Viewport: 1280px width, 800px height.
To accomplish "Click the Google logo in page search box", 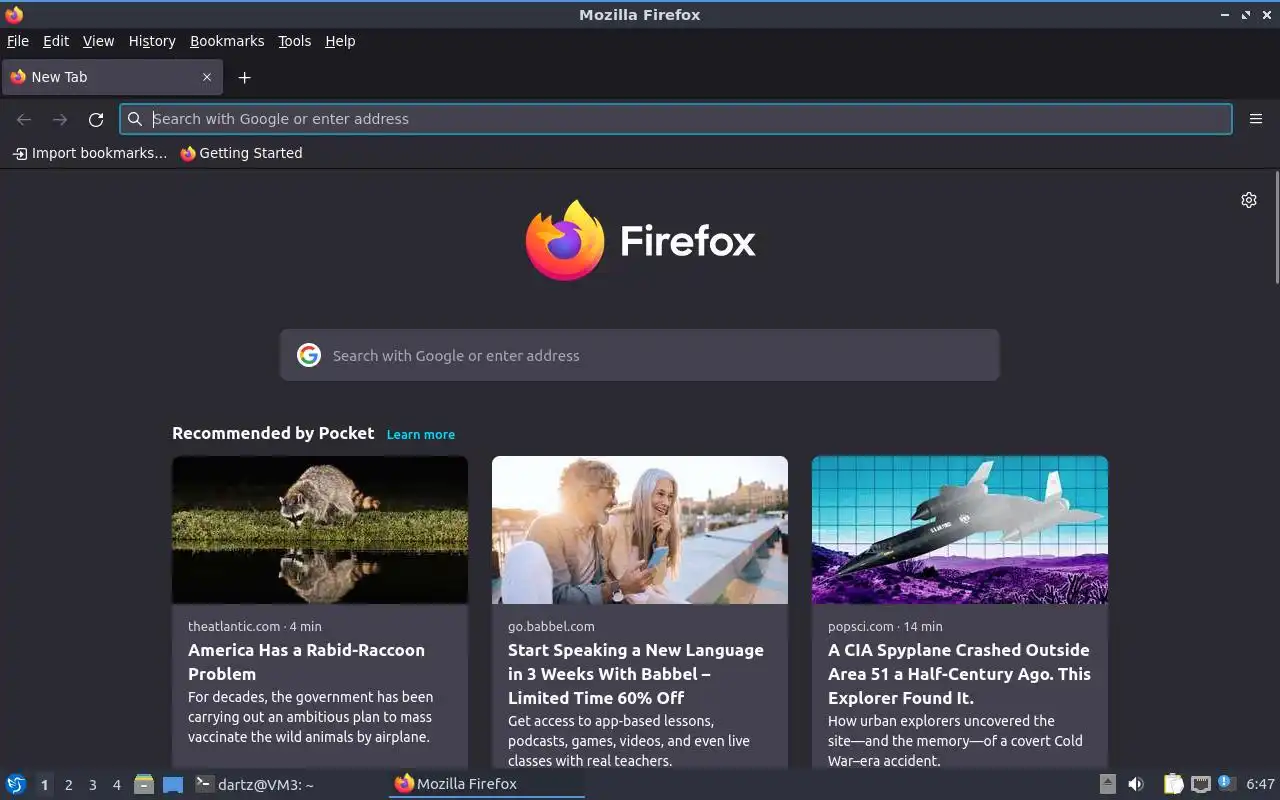I will pyautogui.click(x=309, y=355).
